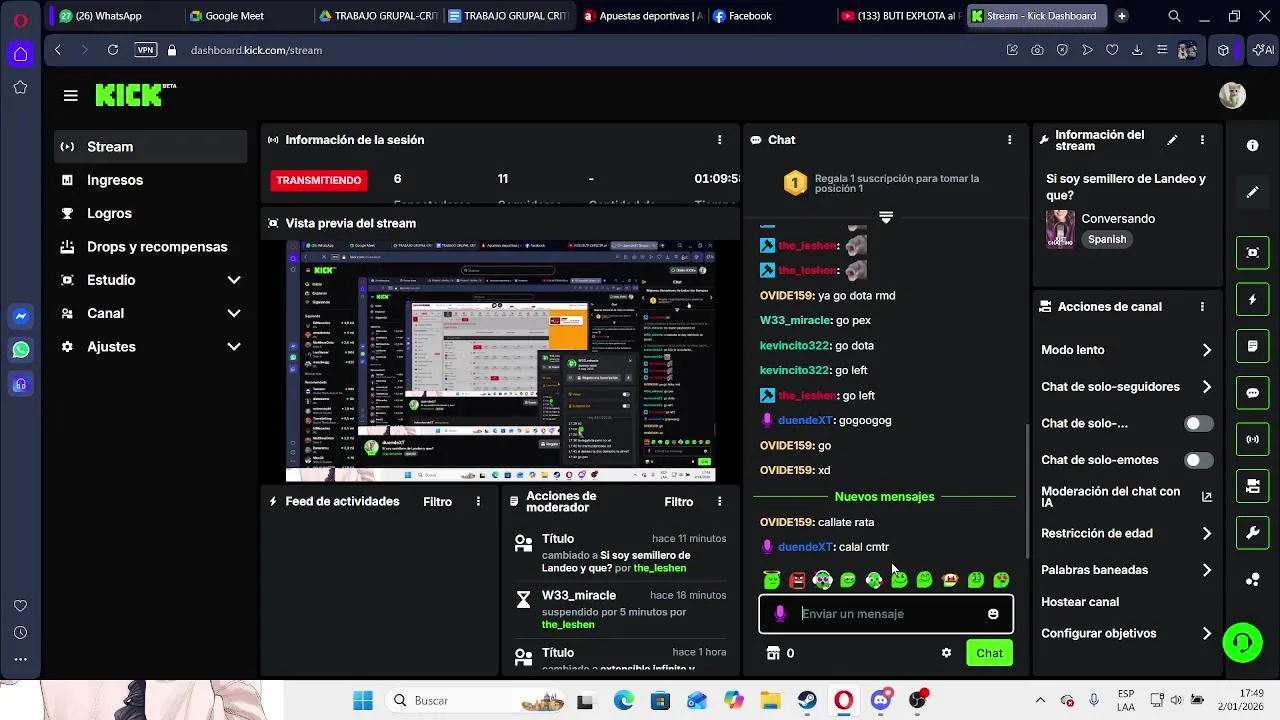The image size is (1280, 720).
Task: Toggle the VPN badge in address bar
Action: [x=146, y=50]
